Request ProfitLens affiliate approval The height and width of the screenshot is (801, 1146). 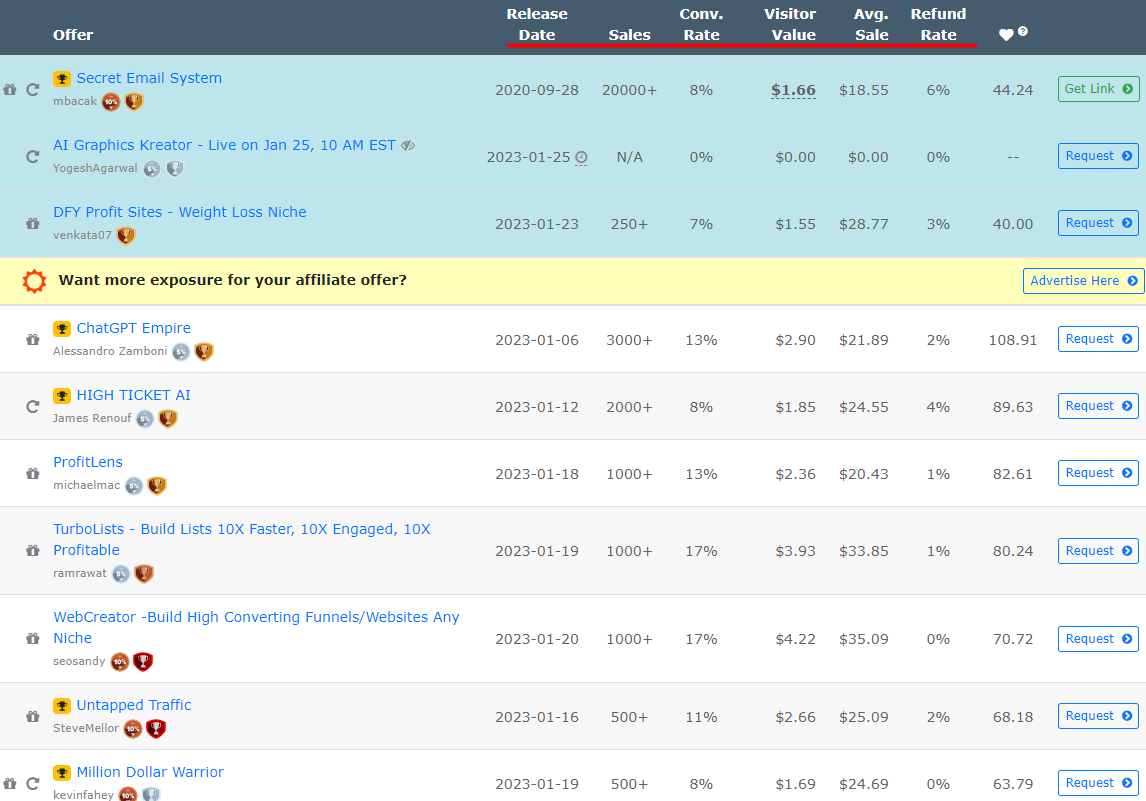point(1098,473)
